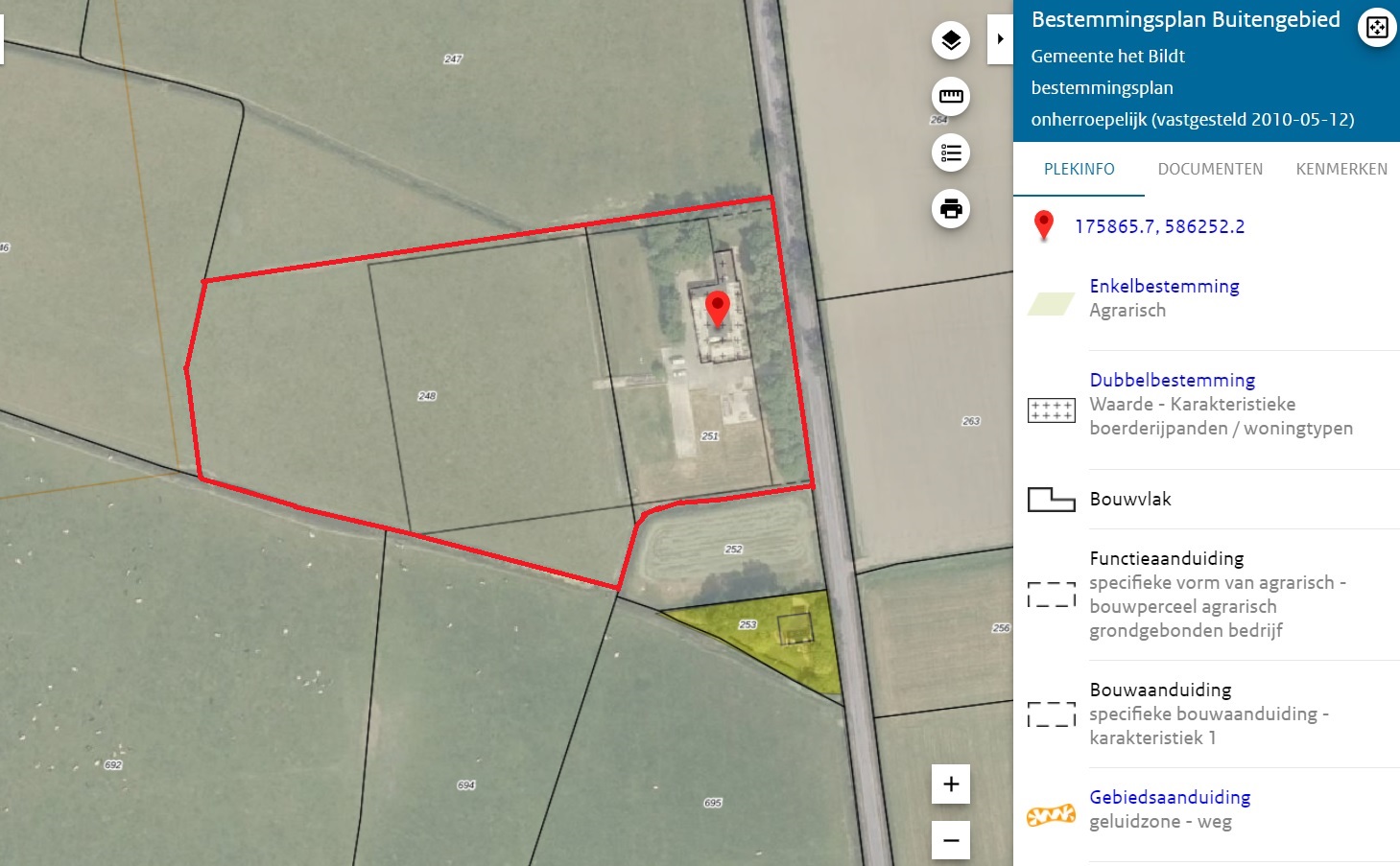Click the Agrarisch green color swatch
The height and width of the screenshot is (866, 1400).
1052,304
